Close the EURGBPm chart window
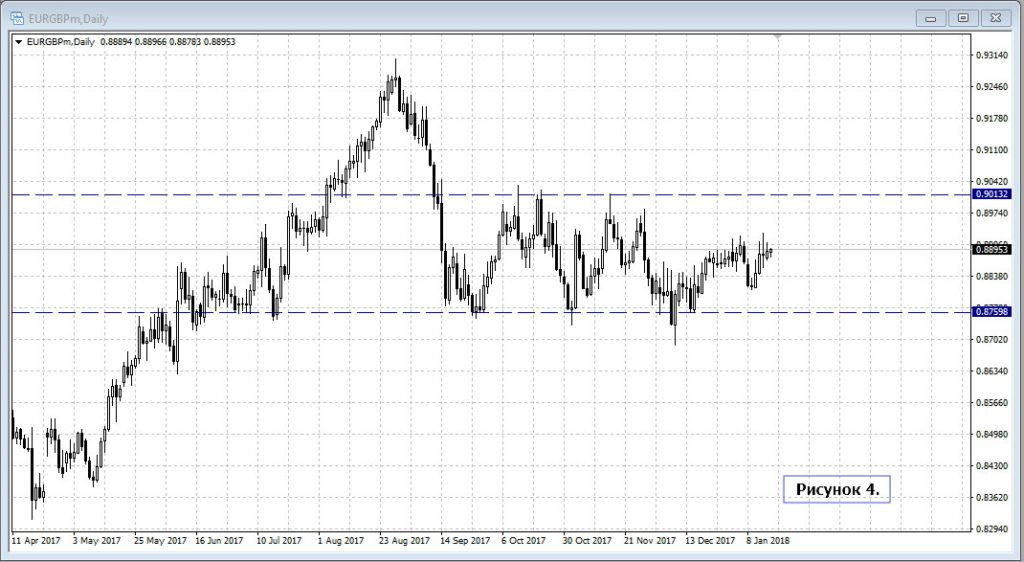Screen dimensions: 1024x562 click(x=995, y=17)
